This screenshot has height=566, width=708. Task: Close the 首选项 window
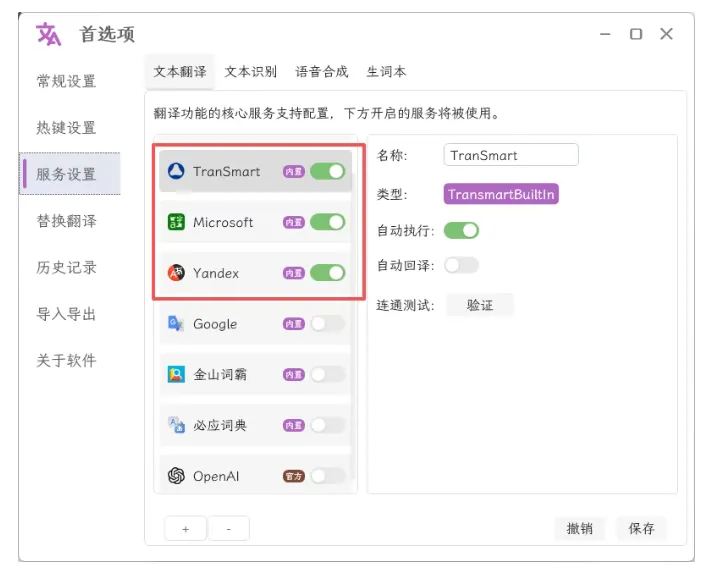tap(666, 34)
